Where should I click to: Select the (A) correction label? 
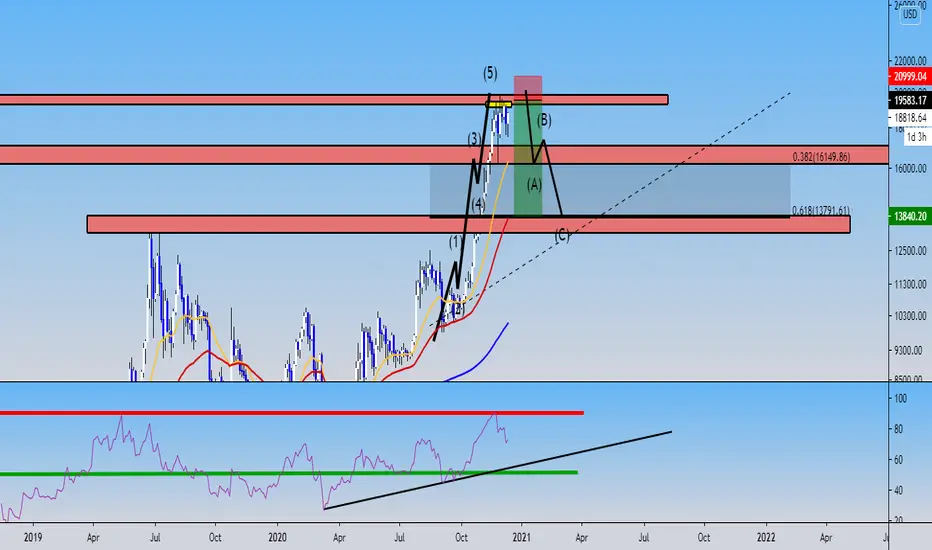(534, 185)
